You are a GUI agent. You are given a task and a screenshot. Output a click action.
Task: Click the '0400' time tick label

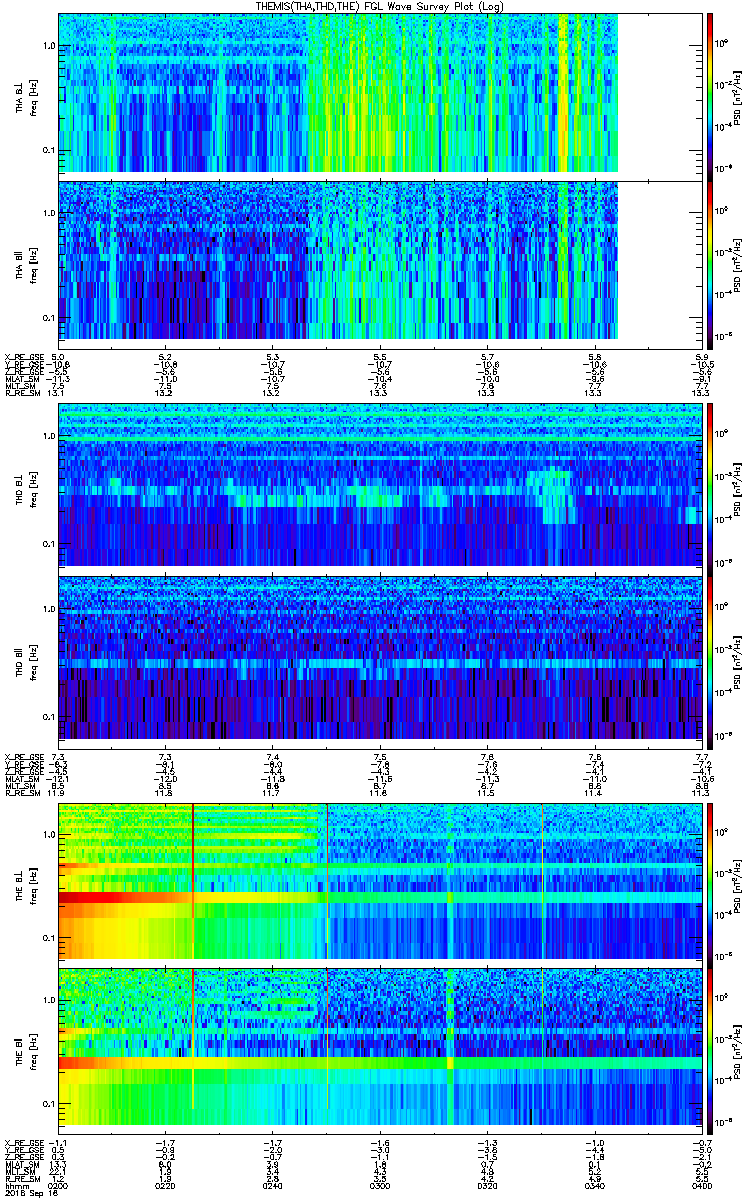coord(700,1185)
